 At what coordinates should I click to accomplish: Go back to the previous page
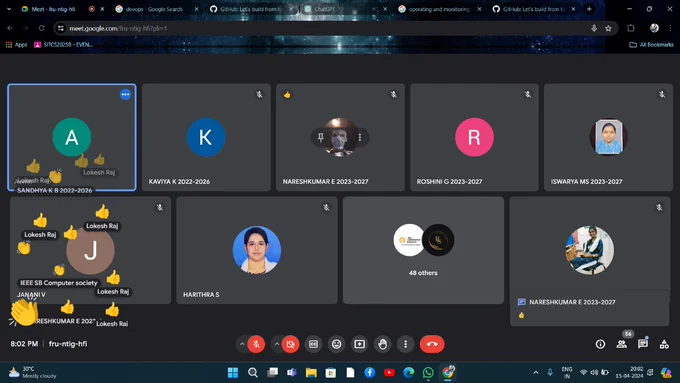pos(10,28)
